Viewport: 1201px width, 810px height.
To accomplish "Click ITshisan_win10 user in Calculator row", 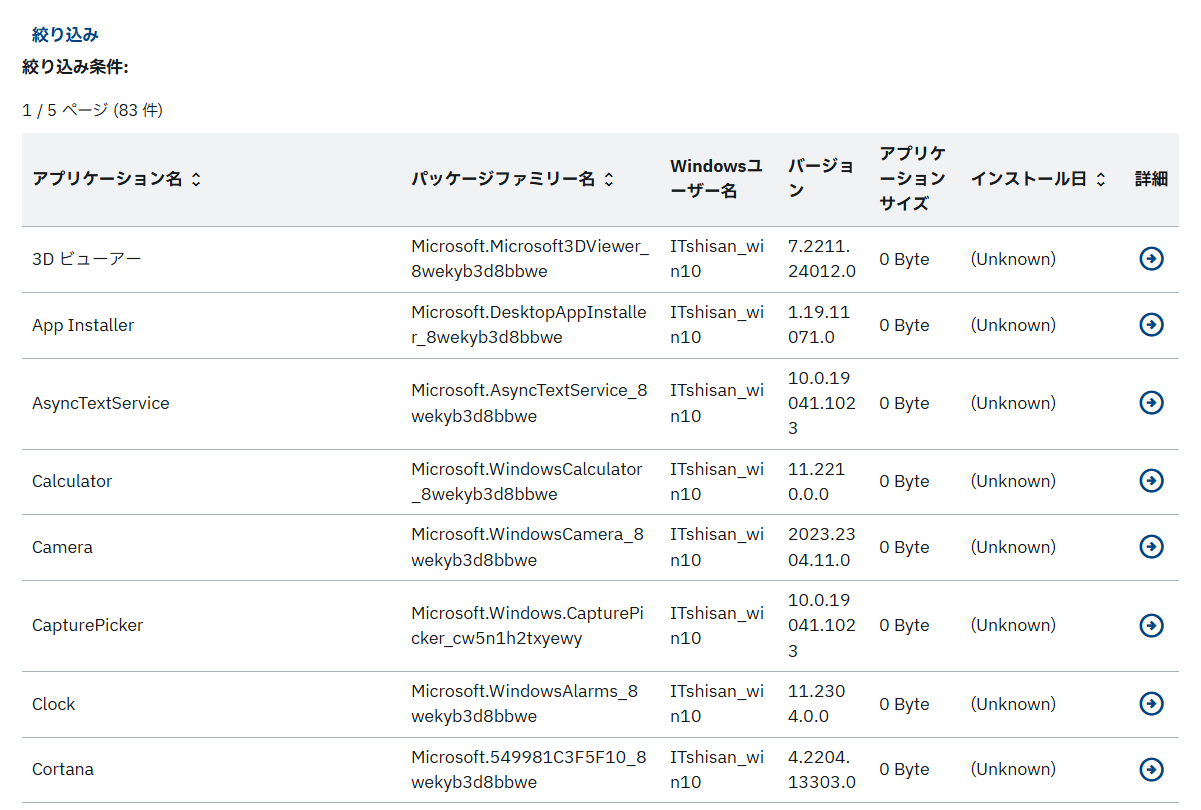I will [x=717, y=481].
